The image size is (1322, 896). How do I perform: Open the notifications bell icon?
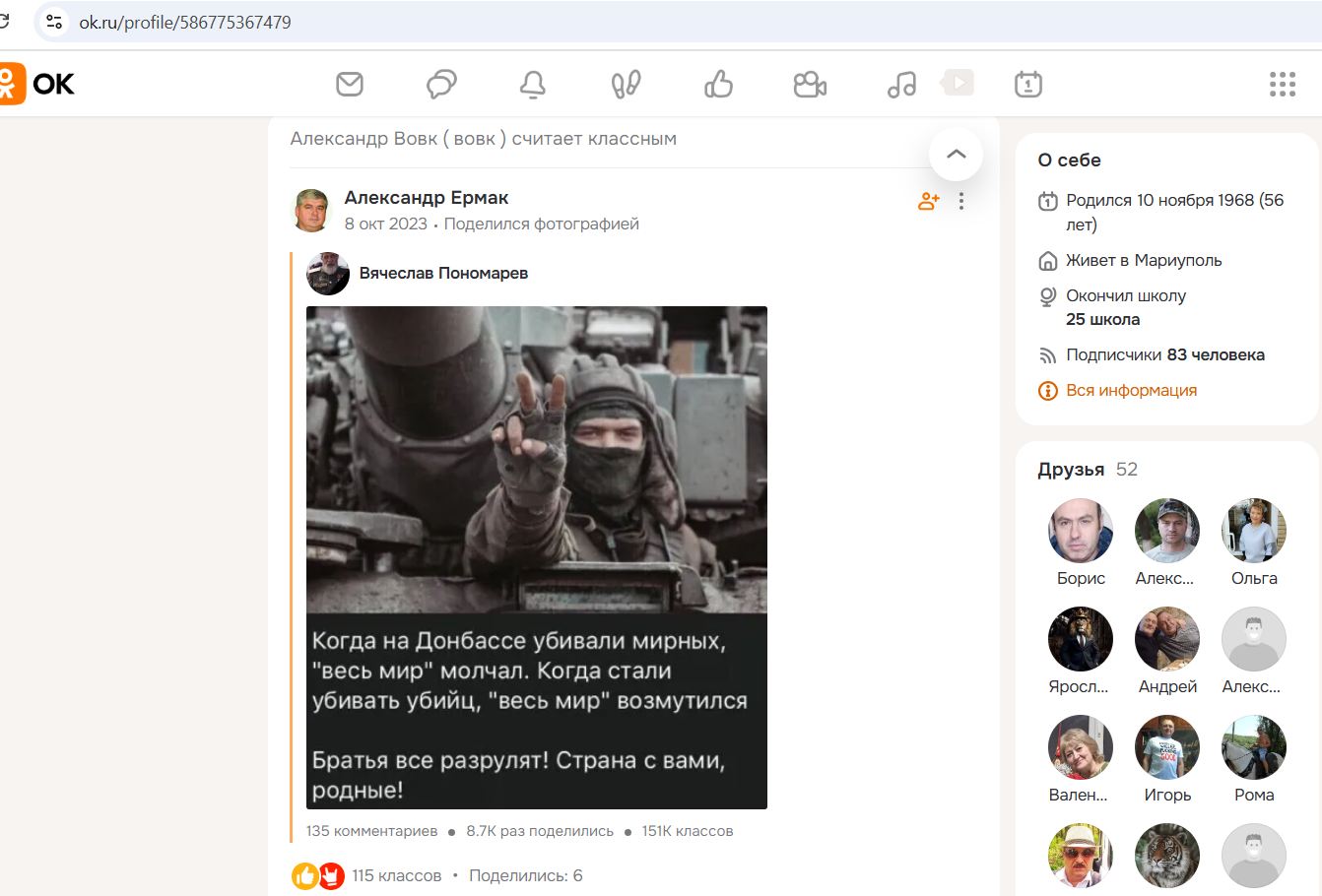533,85
